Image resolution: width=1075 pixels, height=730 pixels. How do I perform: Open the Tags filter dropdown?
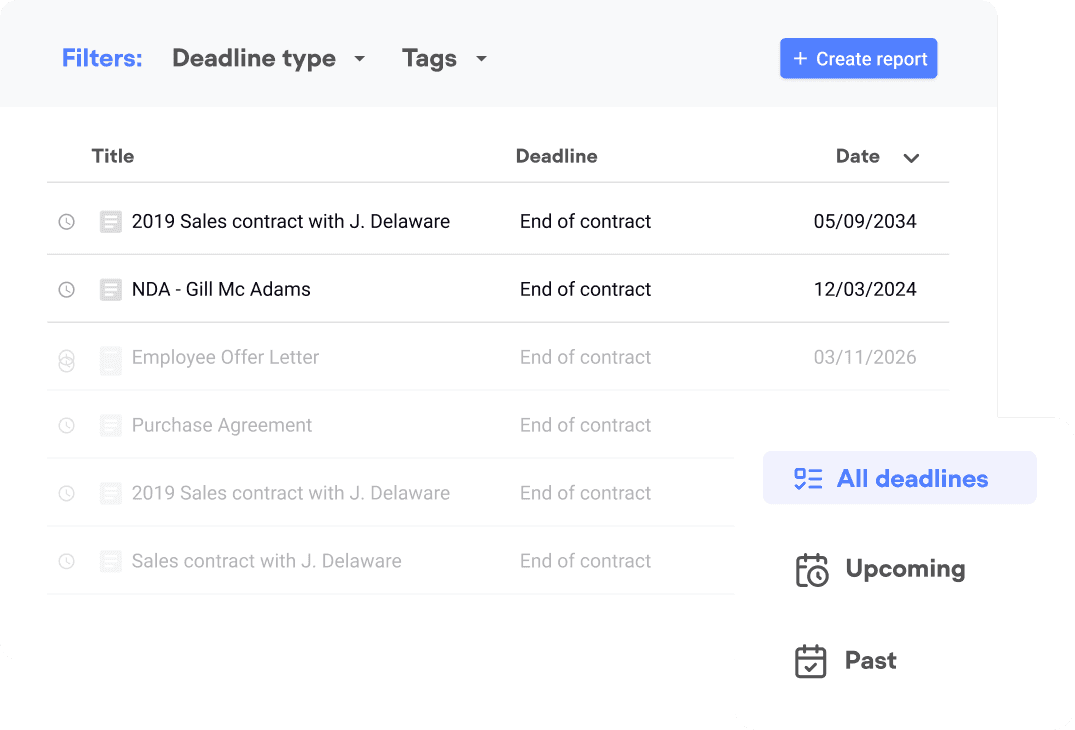point(444,59)
